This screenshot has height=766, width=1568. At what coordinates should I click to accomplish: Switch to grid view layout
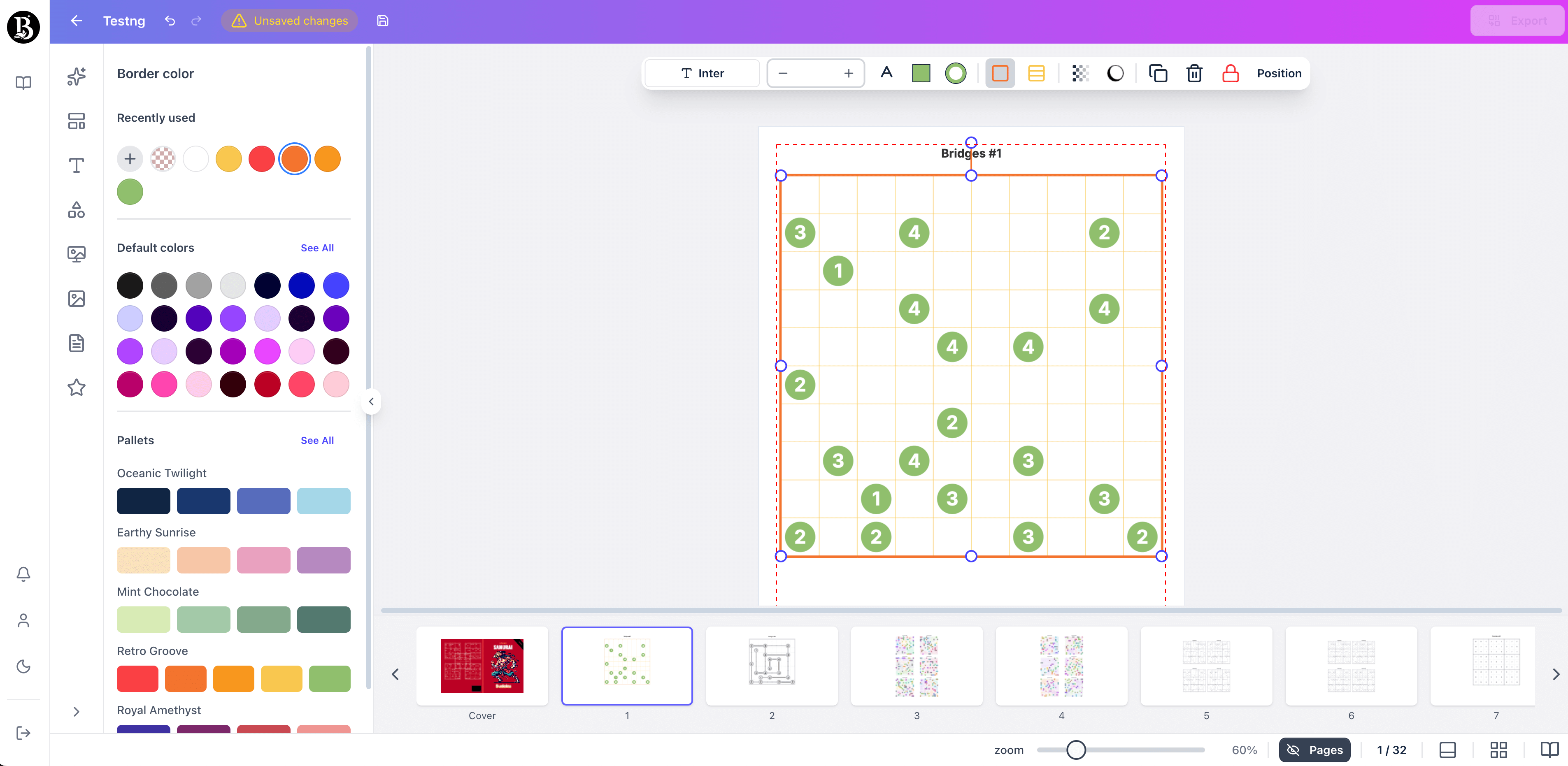pos(1498,750)
